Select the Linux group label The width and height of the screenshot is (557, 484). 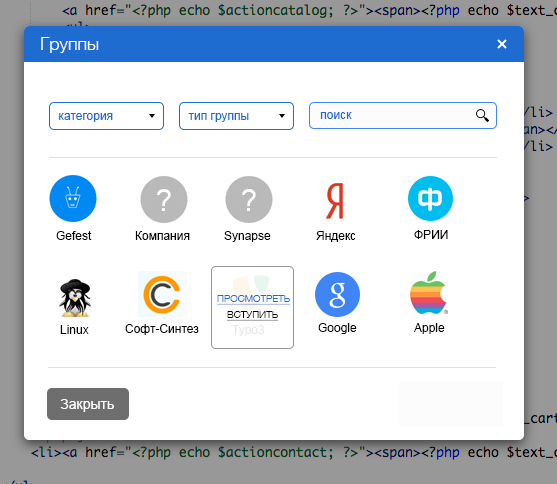point(74,329)
